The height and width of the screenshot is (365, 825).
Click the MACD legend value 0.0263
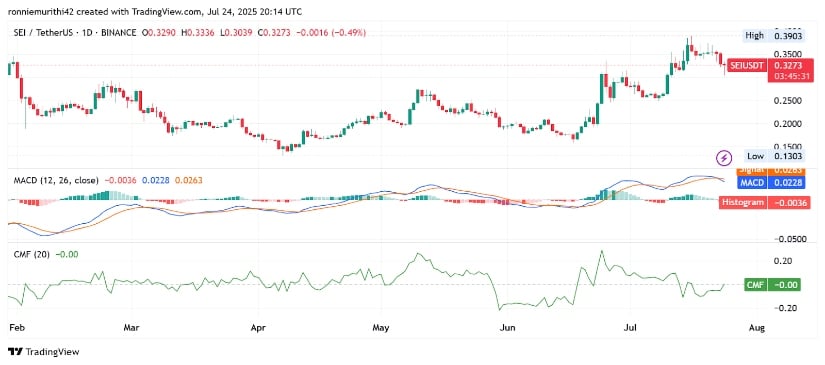(189, 180)
